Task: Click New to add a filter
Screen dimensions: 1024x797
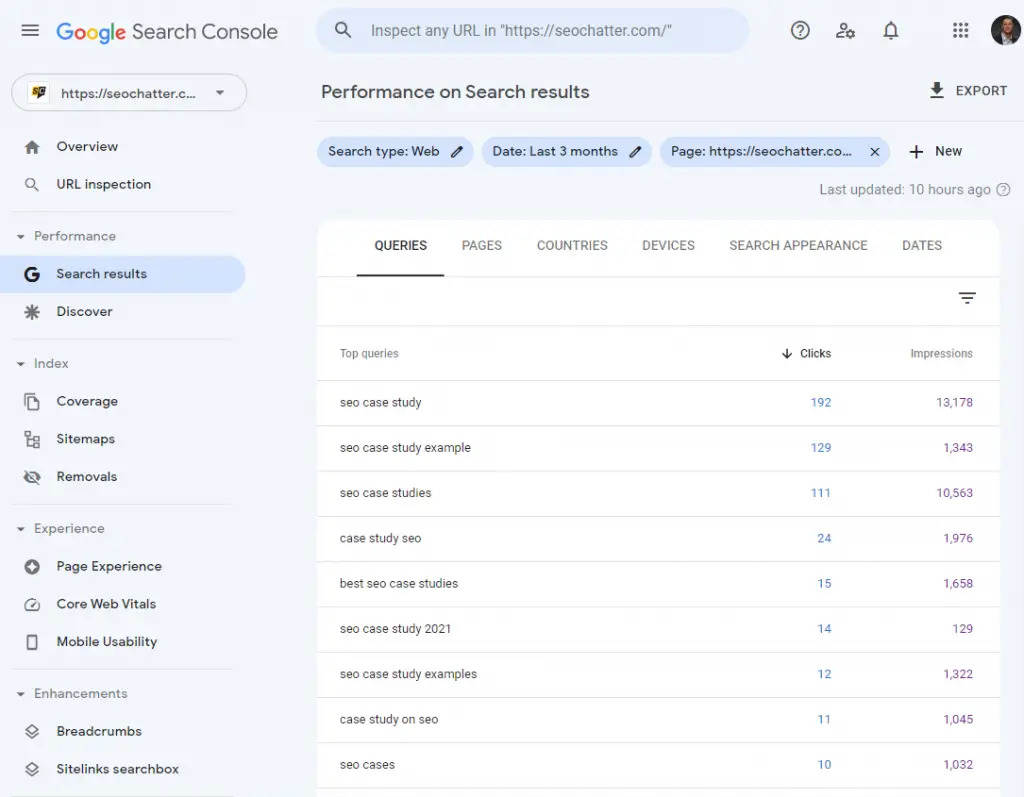Action: tap(948, 152)
